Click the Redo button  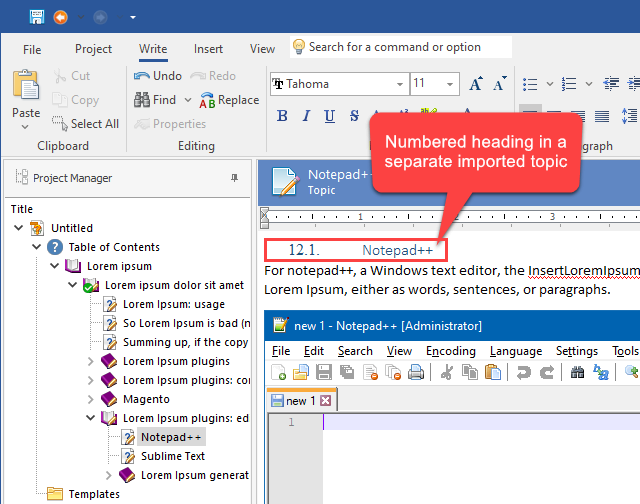coord(213,76)
